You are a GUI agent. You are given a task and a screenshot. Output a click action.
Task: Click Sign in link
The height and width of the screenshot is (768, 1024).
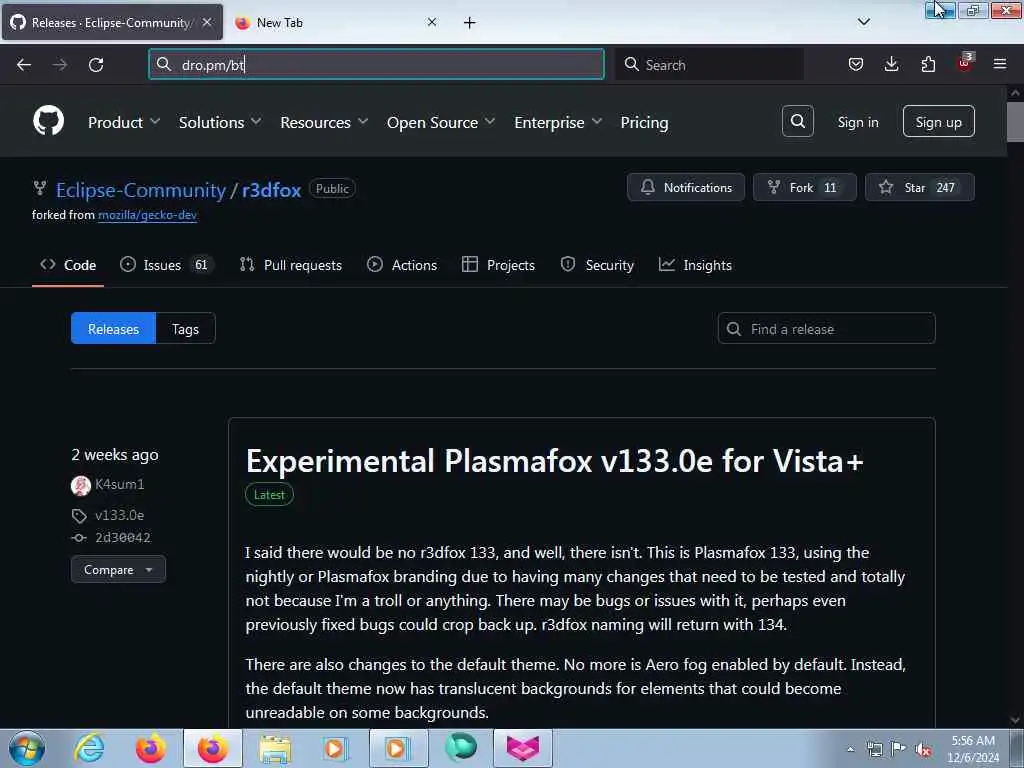[x=857, y=122]
